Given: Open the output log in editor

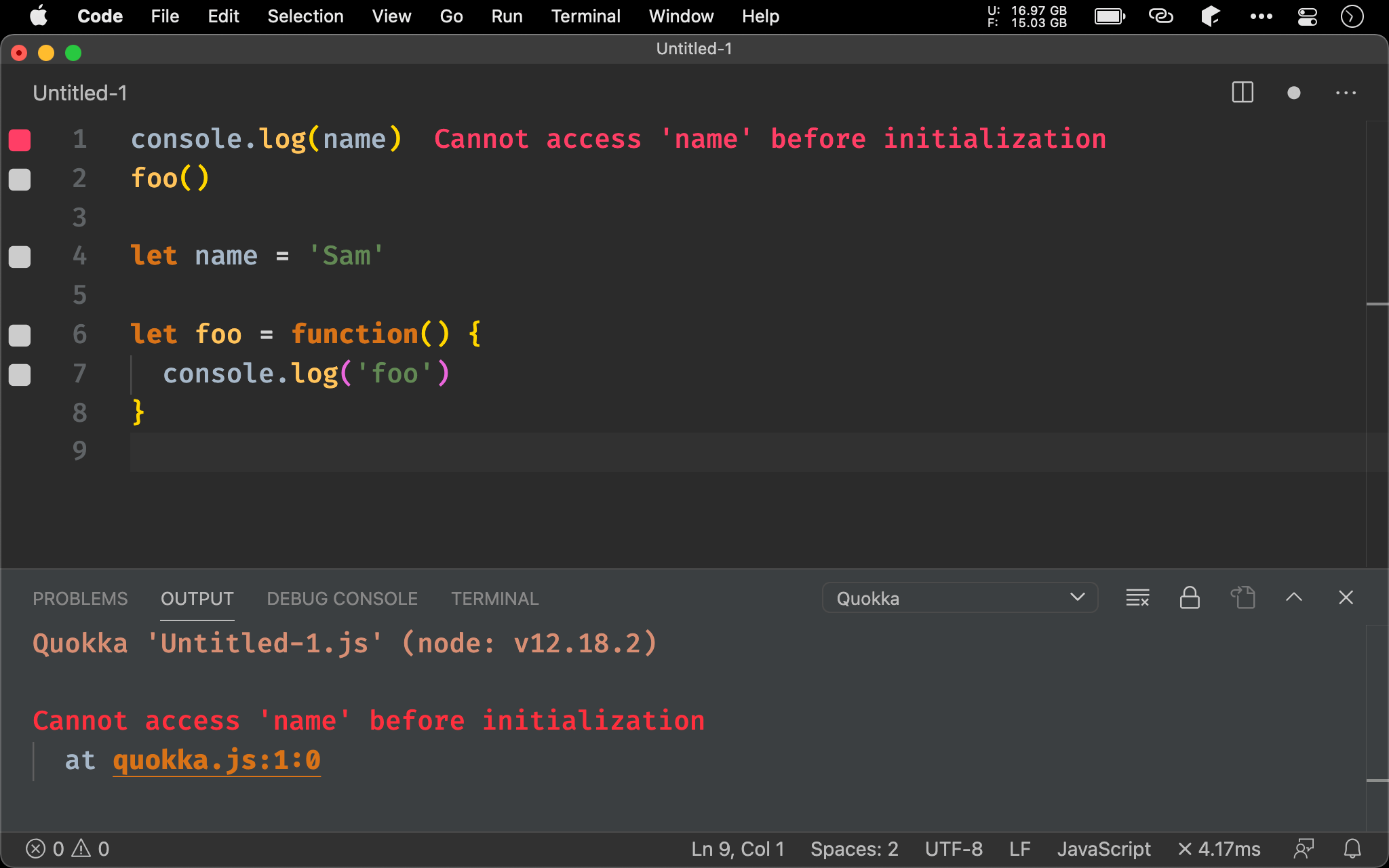Looking at the screenshot, I should click(x=1243, y=597).
